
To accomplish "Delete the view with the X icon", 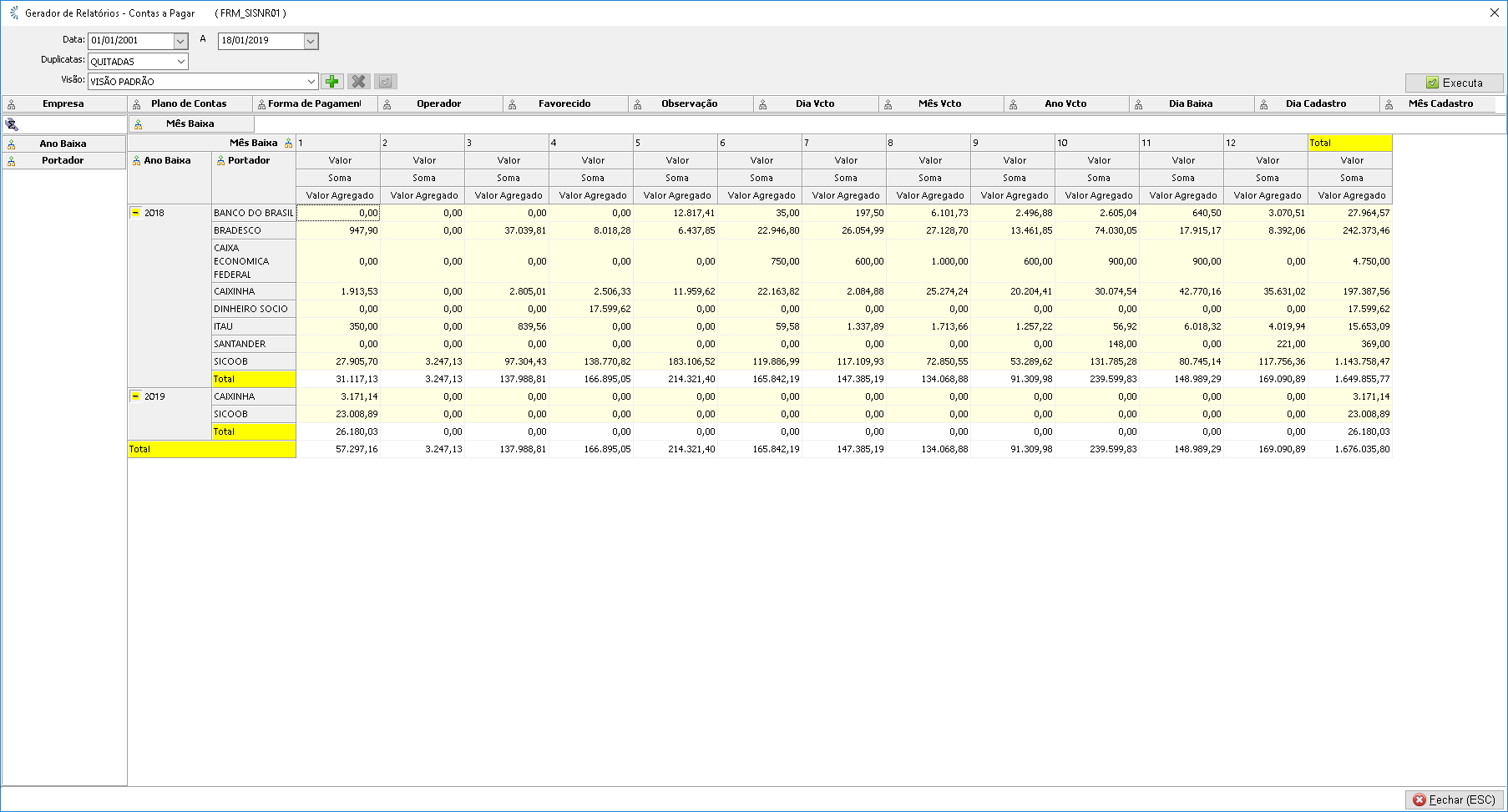I will 359,81.
